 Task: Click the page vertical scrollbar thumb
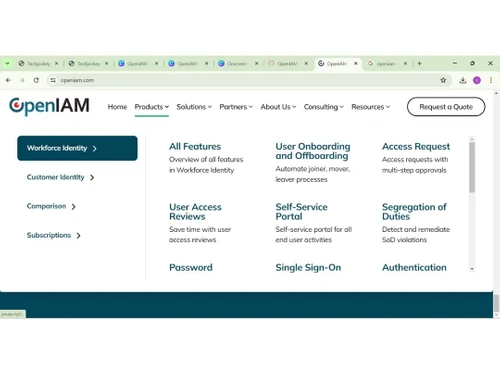click(496, 303)
